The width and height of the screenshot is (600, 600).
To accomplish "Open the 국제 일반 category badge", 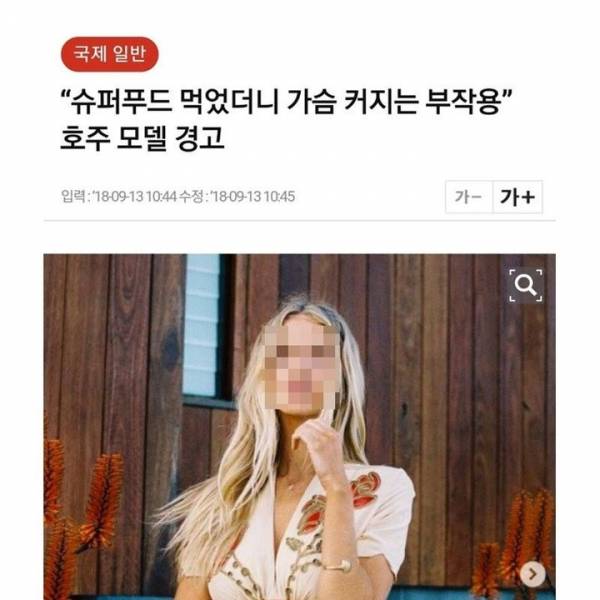I will pyautogui.click(x=110, y=54).
